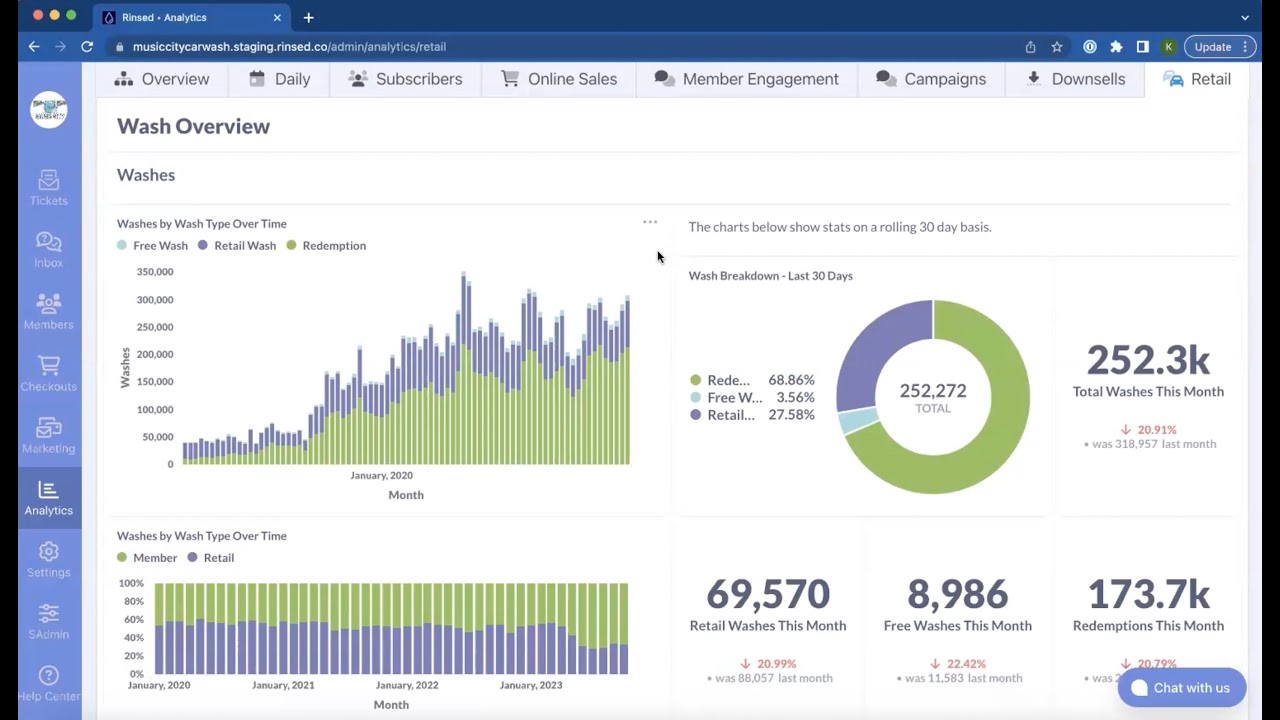View site information lock icon
The image size is (1280, 720).
click(119, 46)
